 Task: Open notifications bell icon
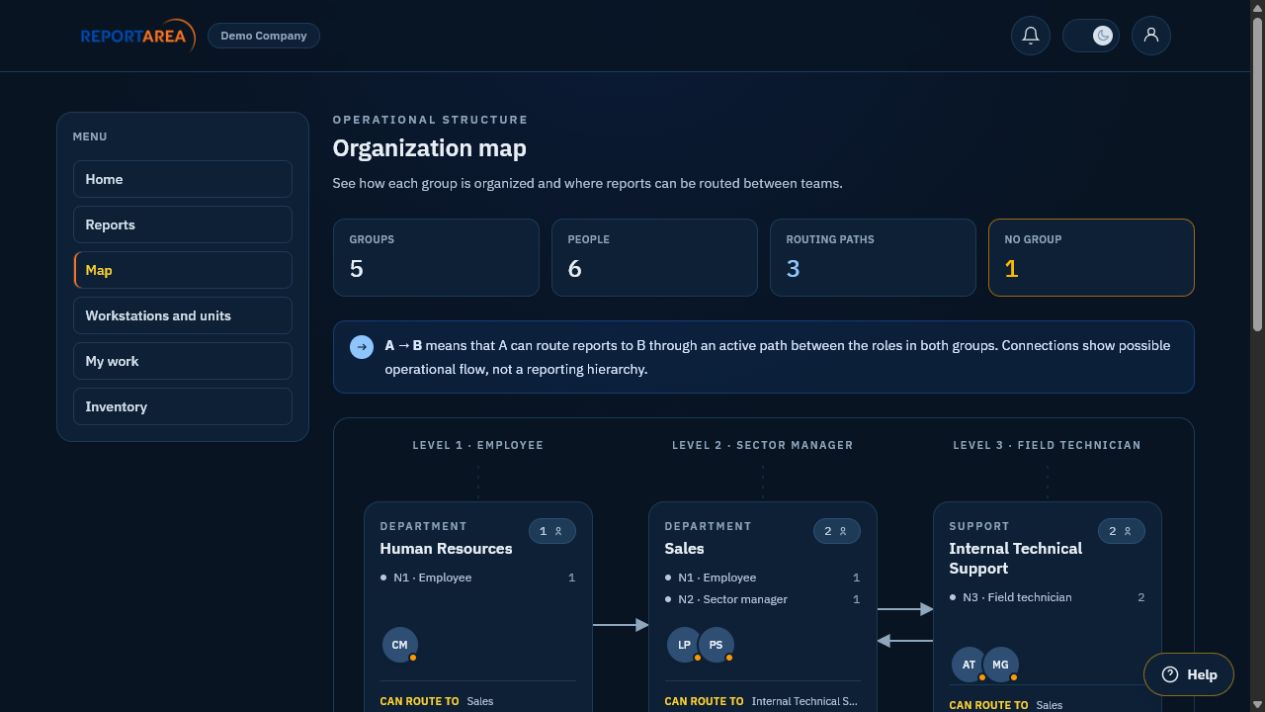1031,36
